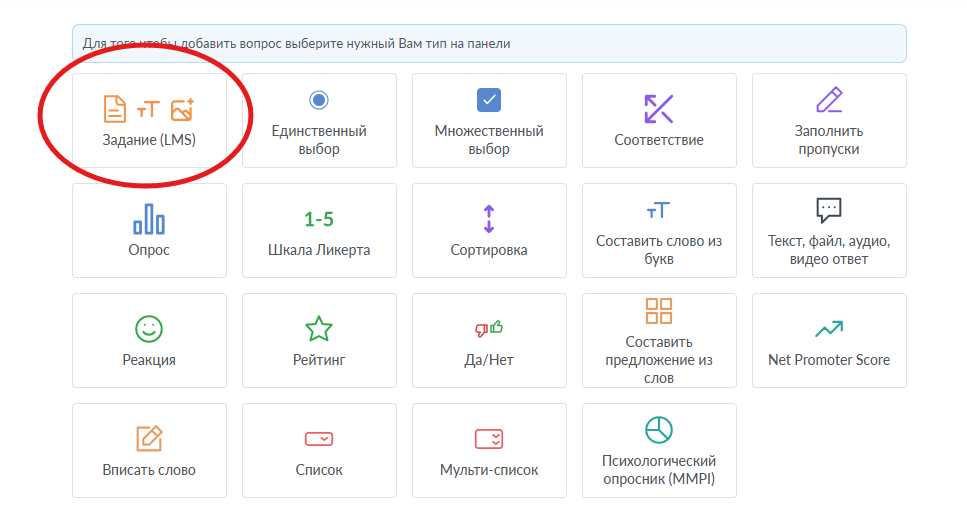Click the Вписать слово label
This screenshot has width=967, height=512.
149,470
